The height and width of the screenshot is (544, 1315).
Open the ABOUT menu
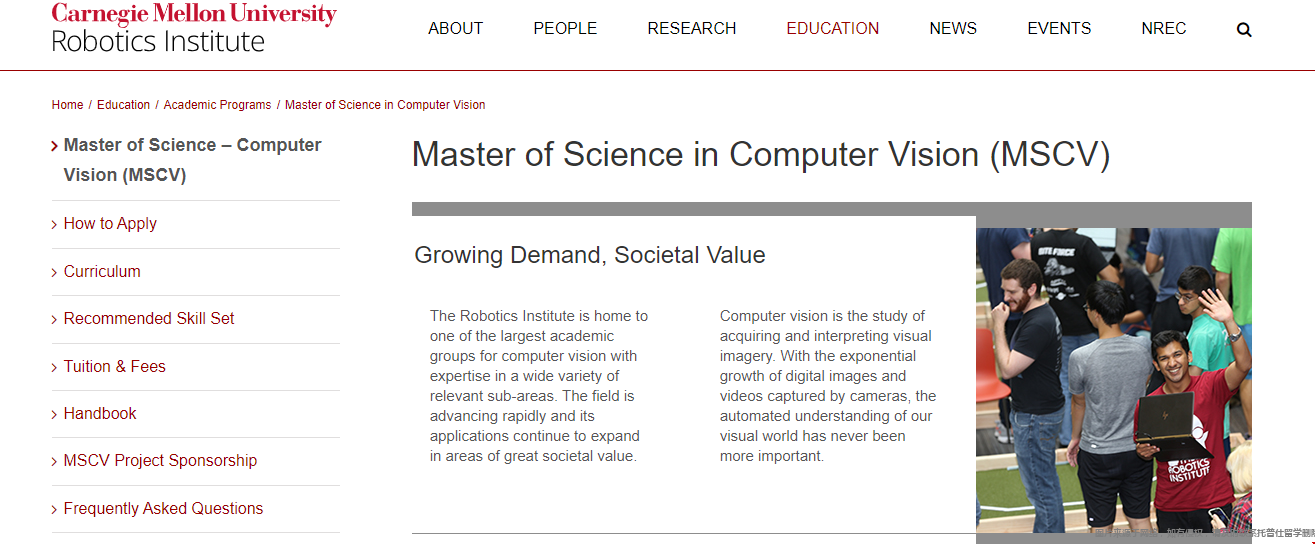pos(456,29)
